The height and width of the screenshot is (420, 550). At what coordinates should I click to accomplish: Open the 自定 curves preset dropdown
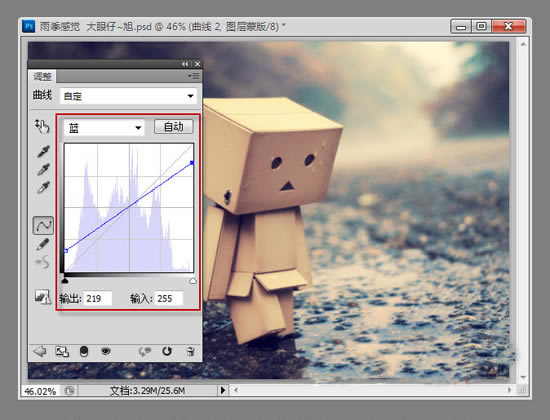[x=128, y=96]
